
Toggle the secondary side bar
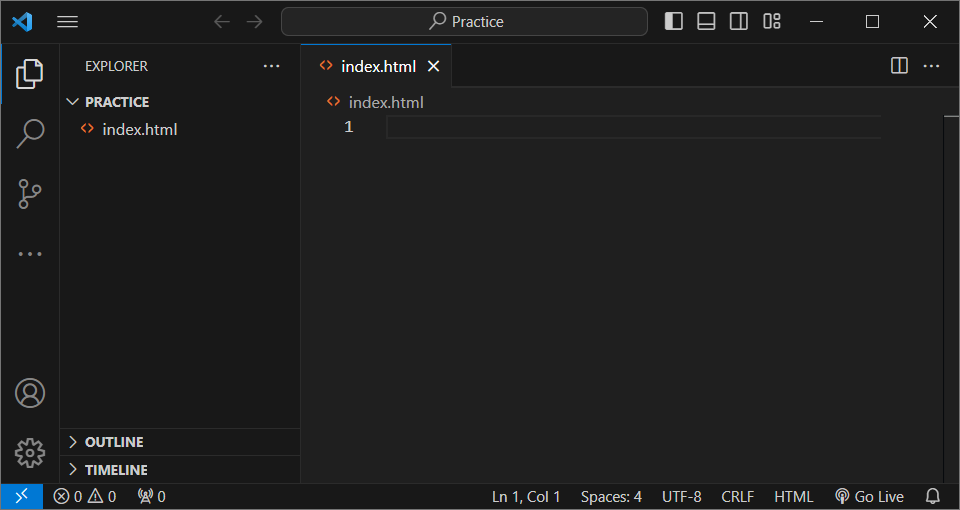pyautogui.click(x=738, y=21)
